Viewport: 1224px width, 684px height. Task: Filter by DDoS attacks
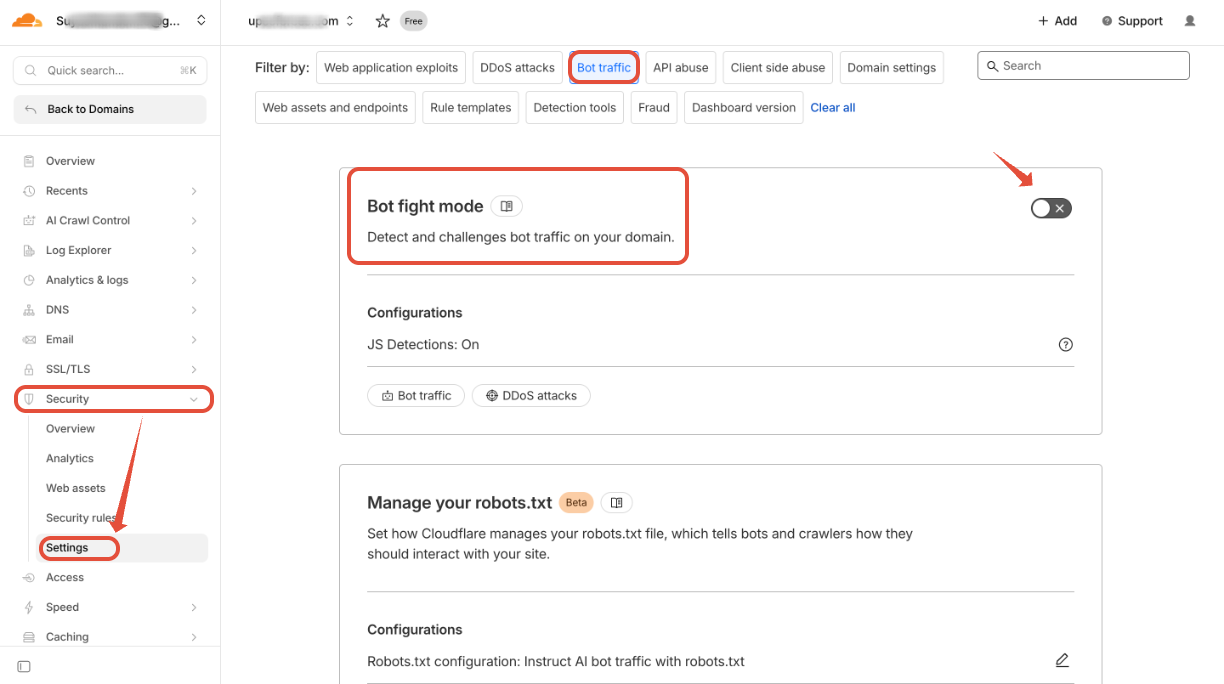click(517, 68)
